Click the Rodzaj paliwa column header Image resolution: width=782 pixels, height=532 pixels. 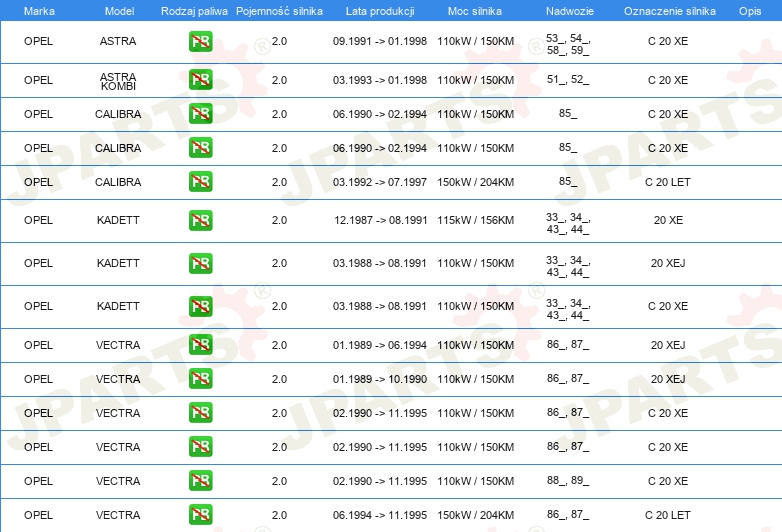194,11
